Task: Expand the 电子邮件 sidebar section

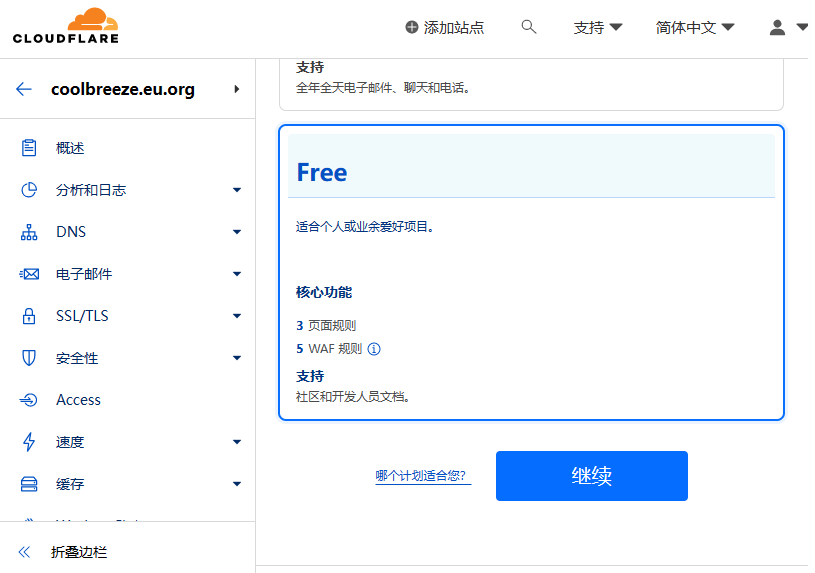Action: (237, 274)
